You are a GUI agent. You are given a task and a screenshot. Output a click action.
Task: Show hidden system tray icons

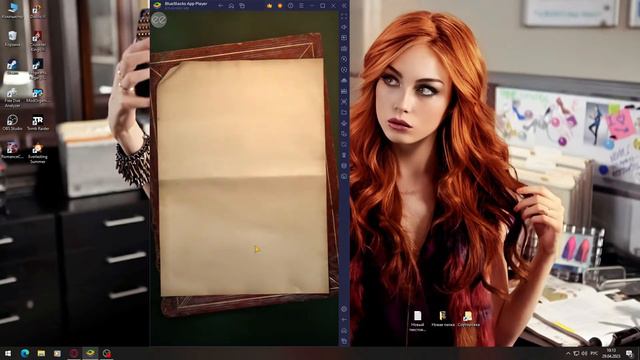pos(568,353)
